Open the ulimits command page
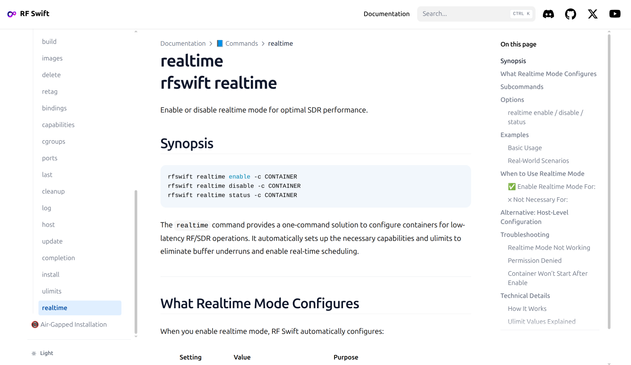Image resolution: width=631 pixels, height=365 pixels. click(52, 291)
